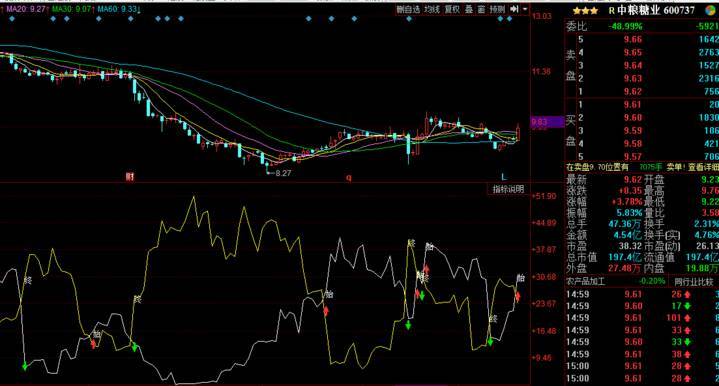The height and width of the screenshot is (386, 719).
Task: Click the arrow-to-bar icon in chart toolbar
Action: 514,9
